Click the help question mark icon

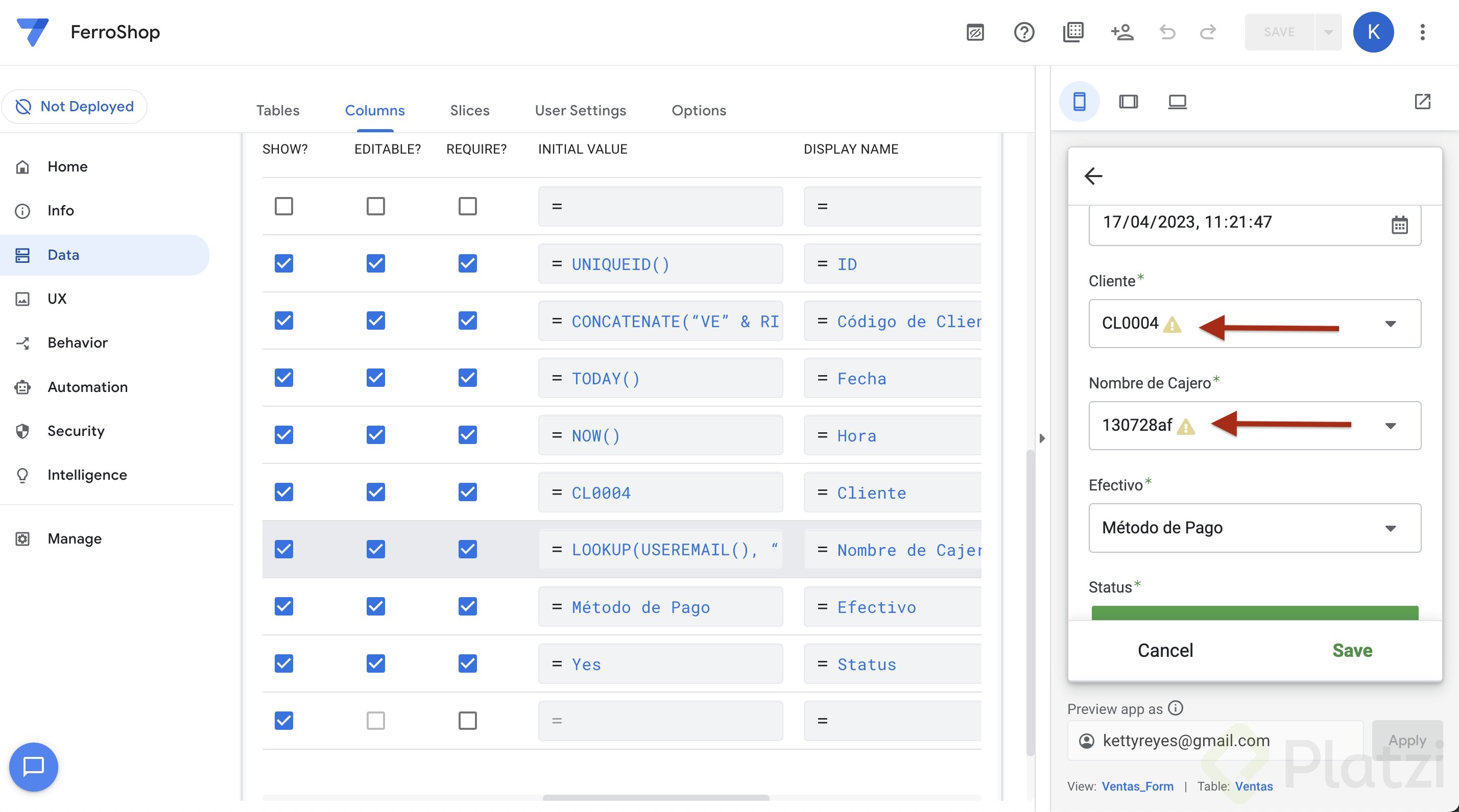pos(1023,32)
